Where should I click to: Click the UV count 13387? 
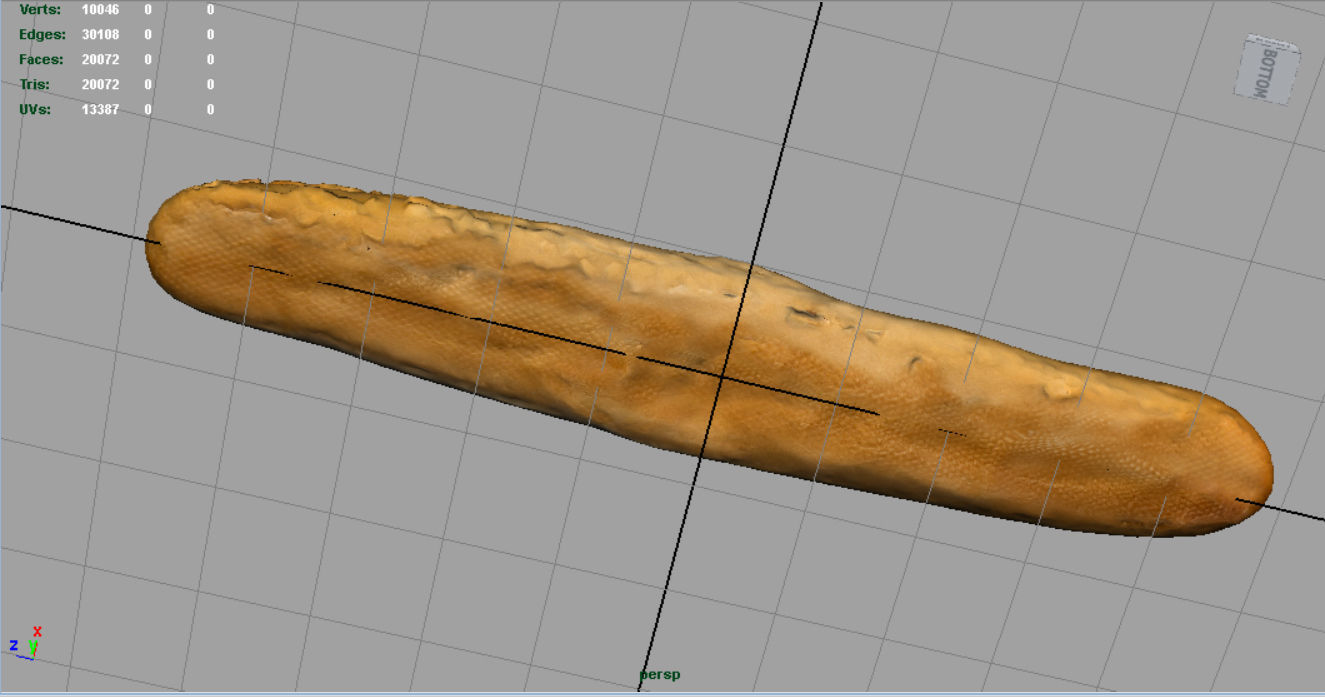tap(100, 109)
